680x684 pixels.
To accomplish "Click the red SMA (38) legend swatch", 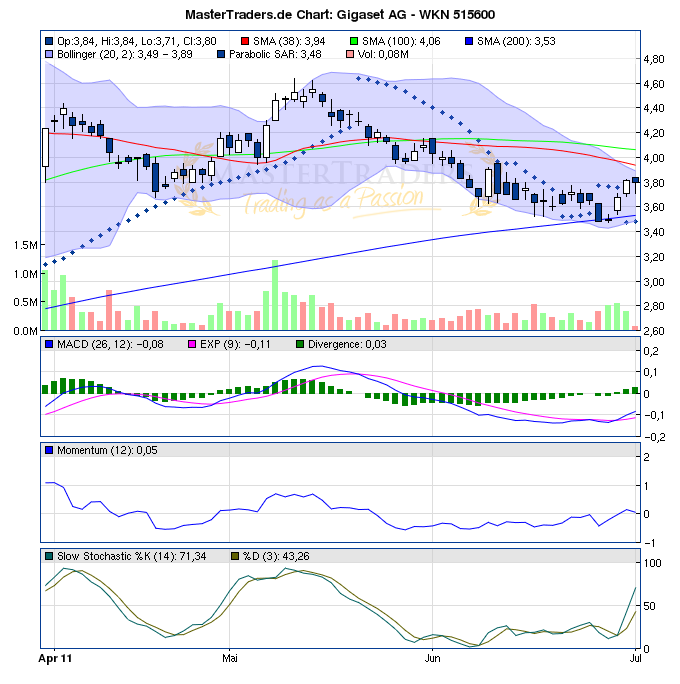I will click(245, 41).
